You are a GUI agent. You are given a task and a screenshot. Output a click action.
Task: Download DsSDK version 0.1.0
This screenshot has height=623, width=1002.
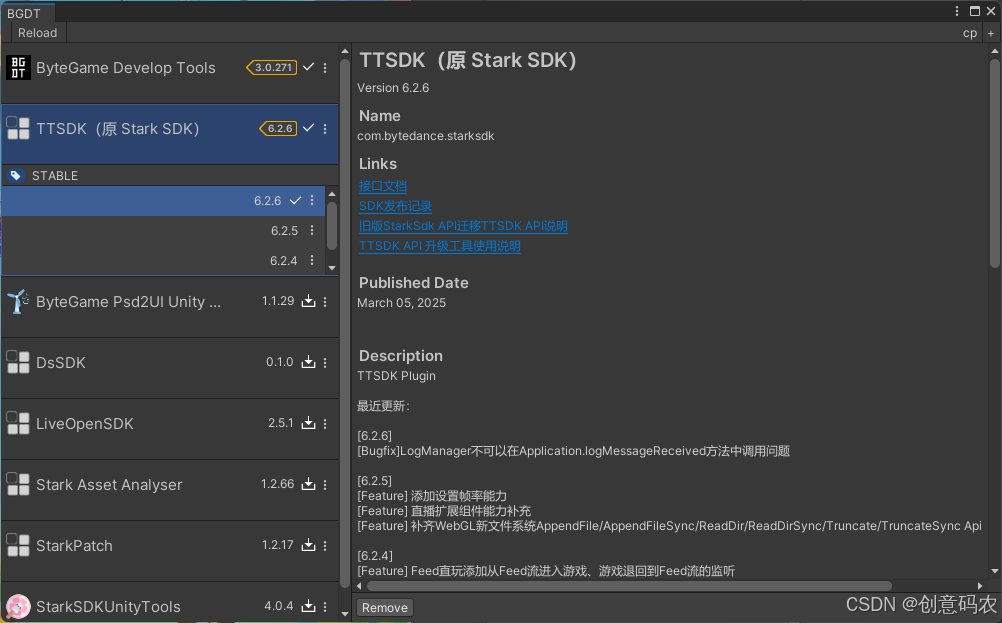(x=309, y=362)
